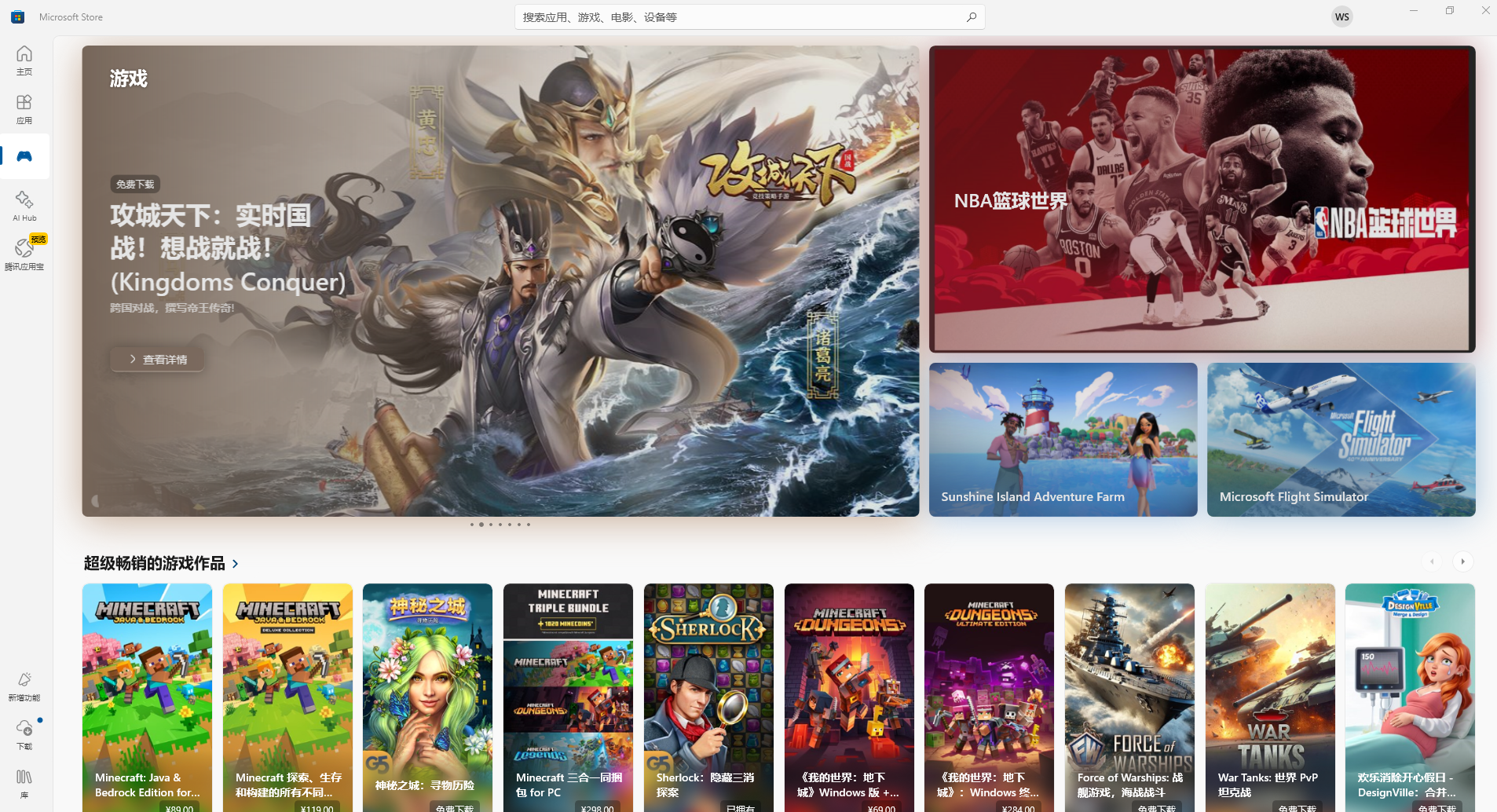The height and width of the screenshot is (812, 1497).
Task: Open NBA篮球世界 featured banner
Action: [1202, 199]
